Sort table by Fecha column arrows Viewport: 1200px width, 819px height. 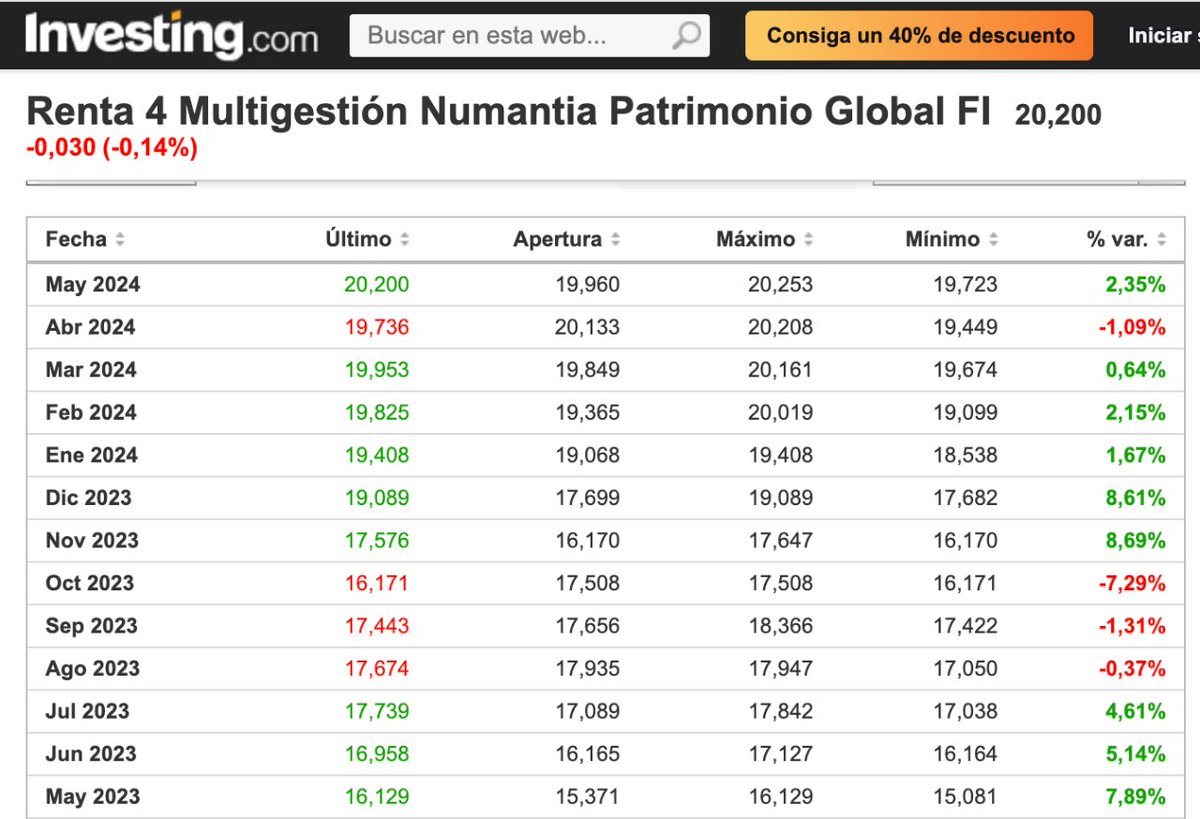(x=120, y=240)
